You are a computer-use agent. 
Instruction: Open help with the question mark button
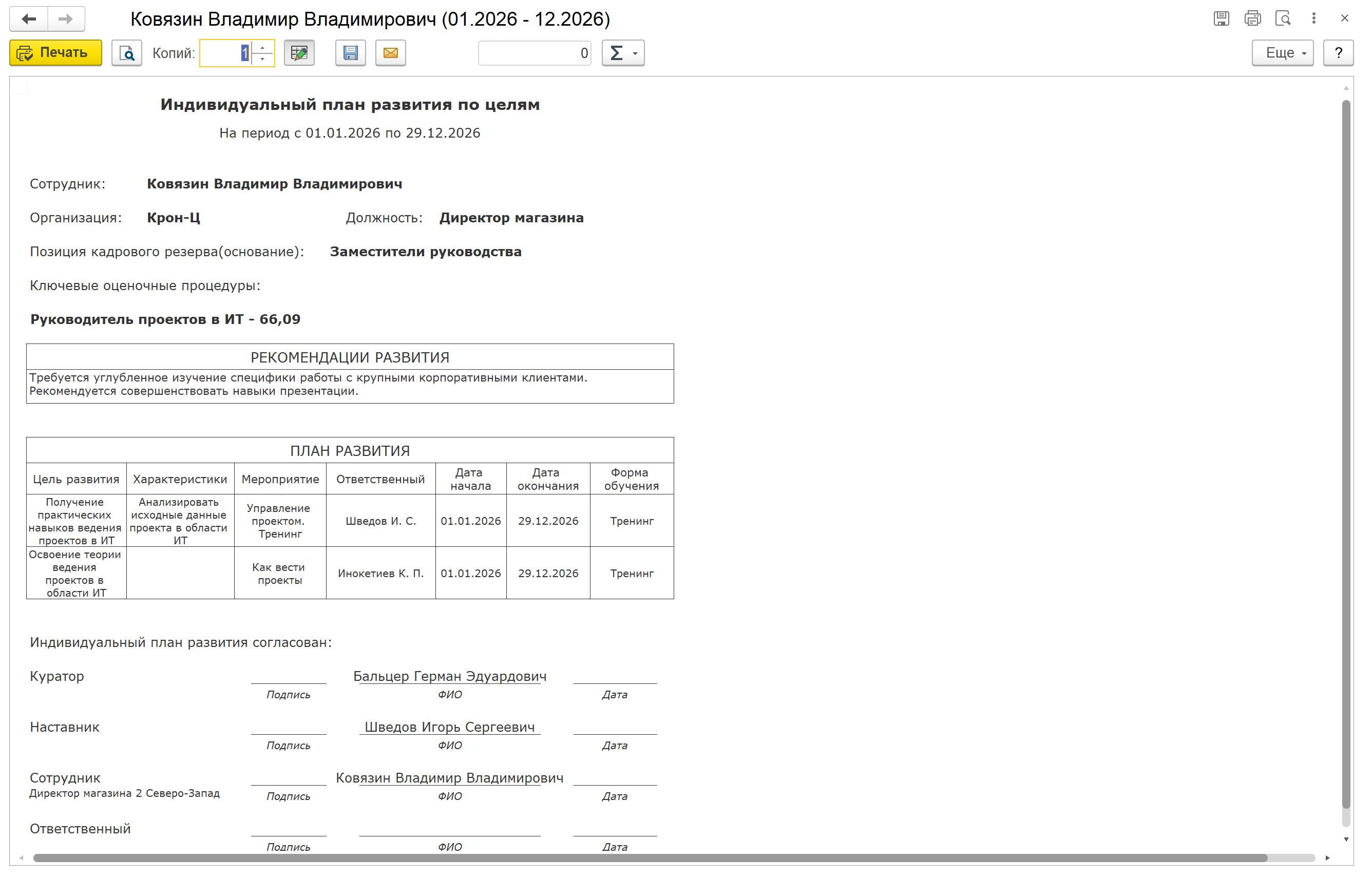click(x=1338, y=53)
